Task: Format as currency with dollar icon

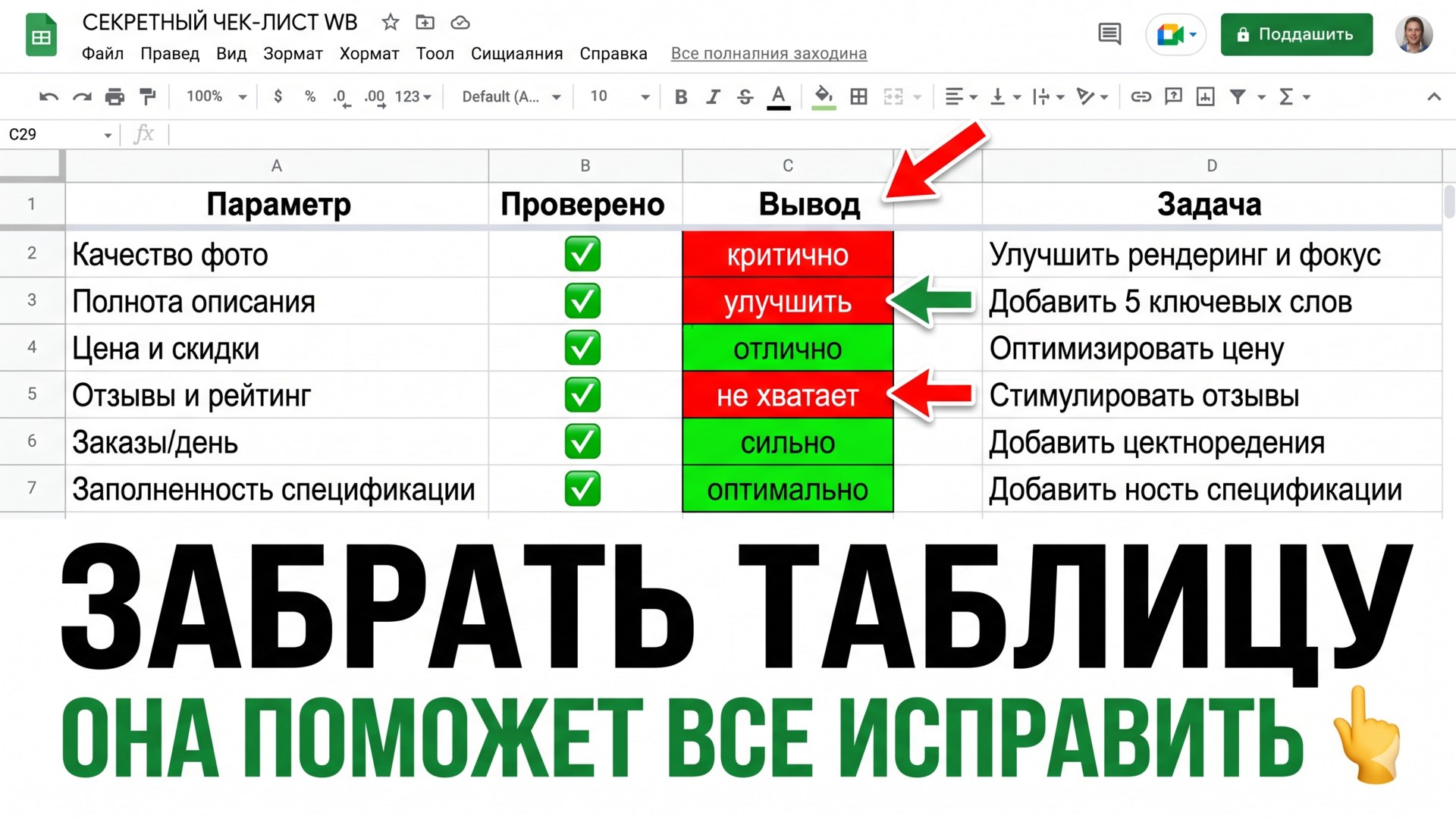Action: pyautogui.click(x=278, y=96)
